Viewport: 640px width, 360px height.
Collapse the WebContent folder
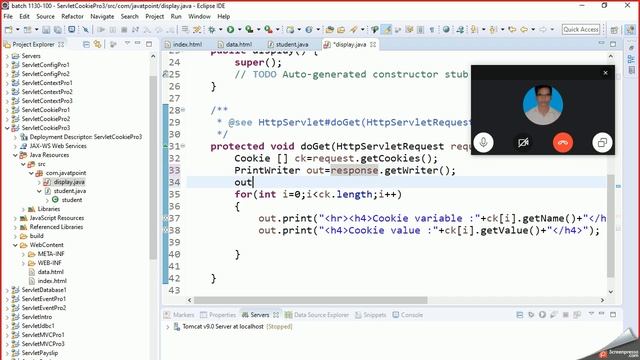15,245
